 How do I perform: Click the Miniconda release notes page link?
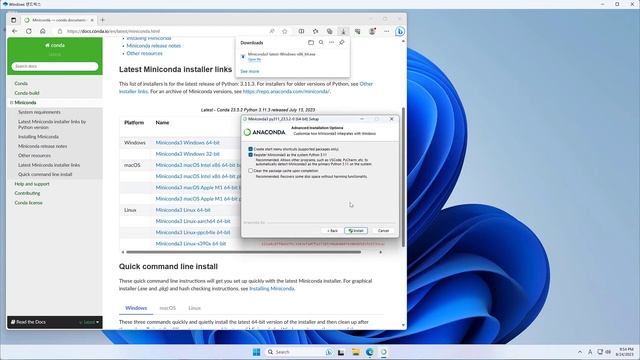153,46
